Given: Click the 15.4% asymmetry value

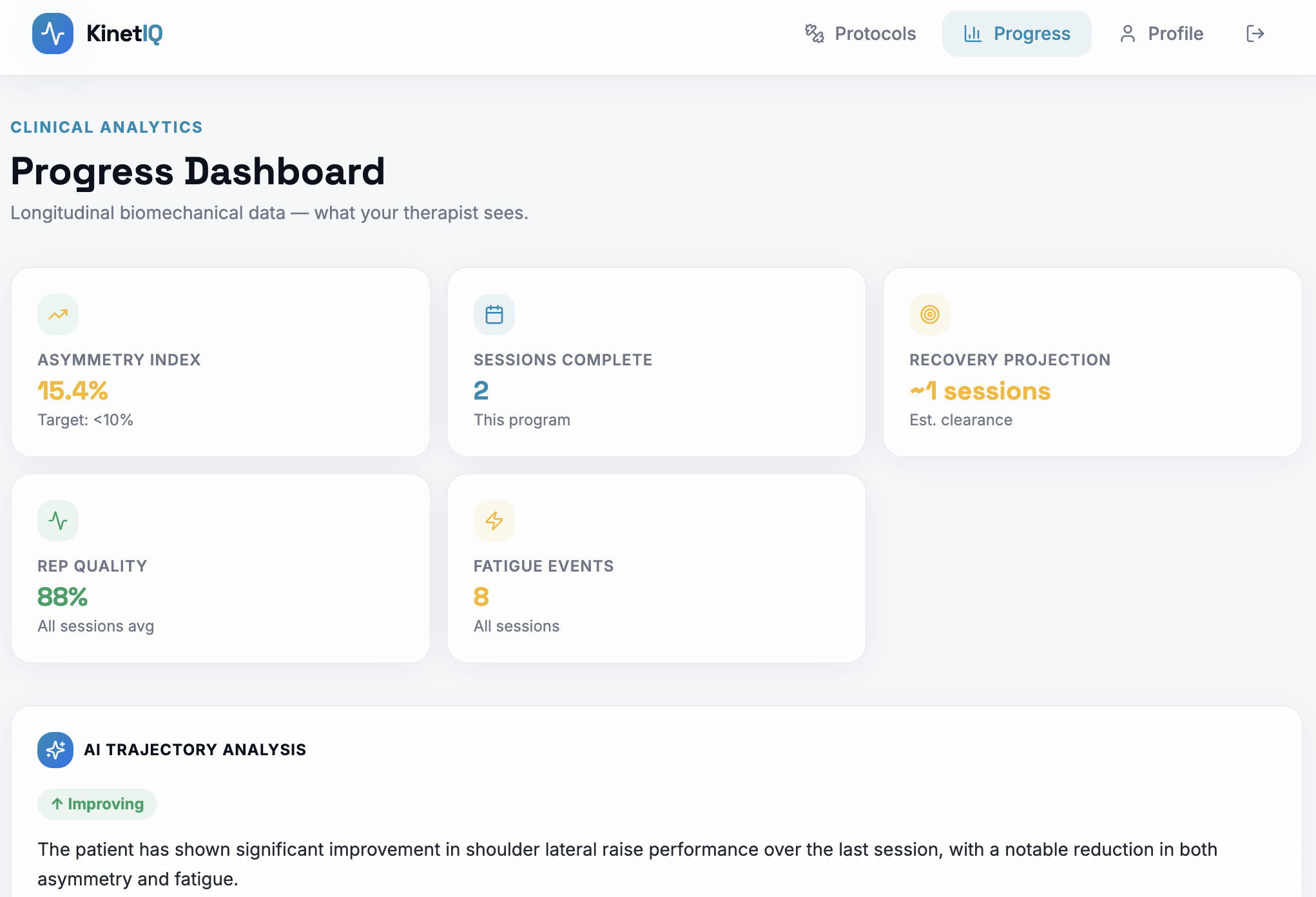Looking at the screenshot, I should pos(73,391).
